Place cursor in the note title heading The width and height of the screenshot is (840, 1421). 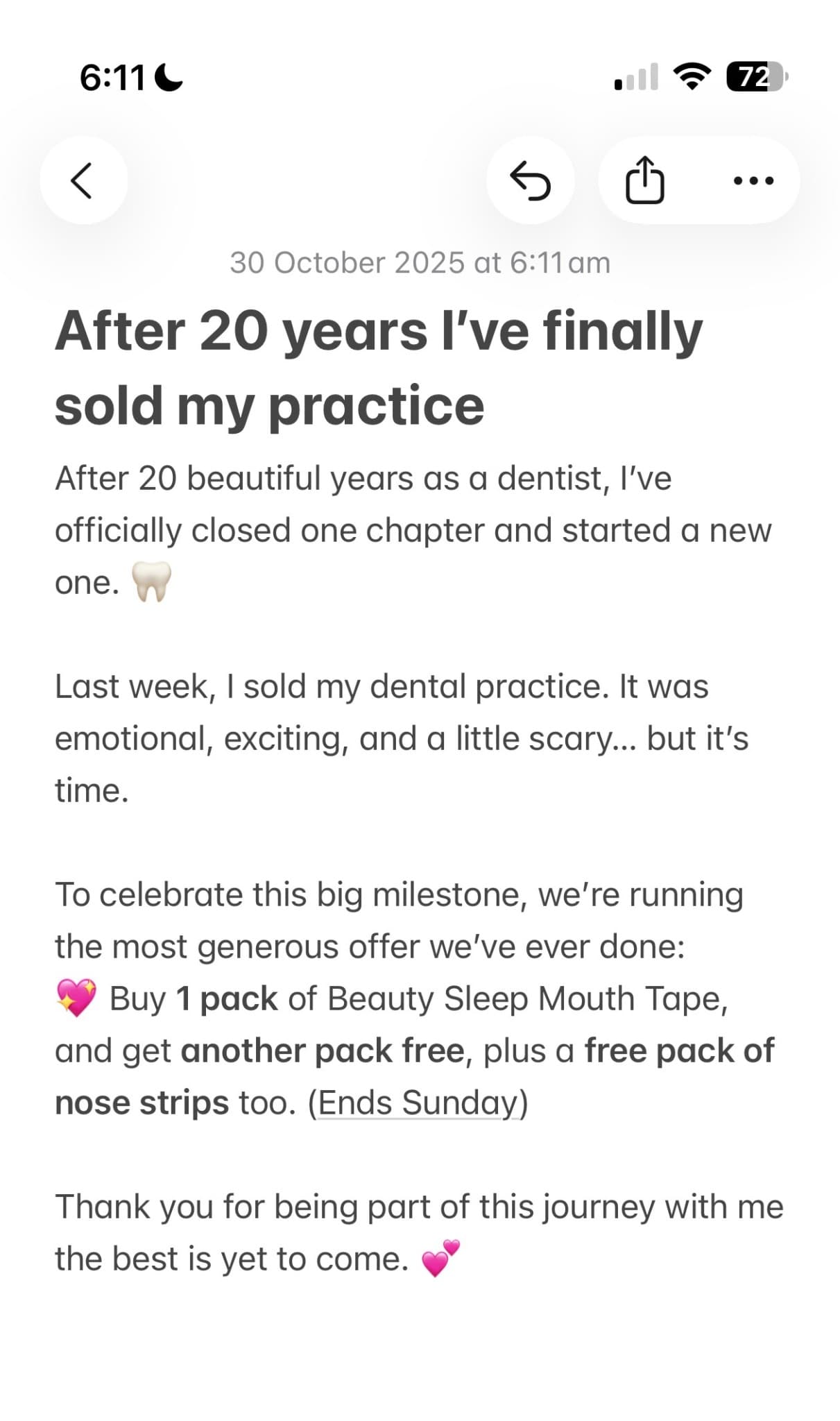pyautogui.click(x=379, y=368)
